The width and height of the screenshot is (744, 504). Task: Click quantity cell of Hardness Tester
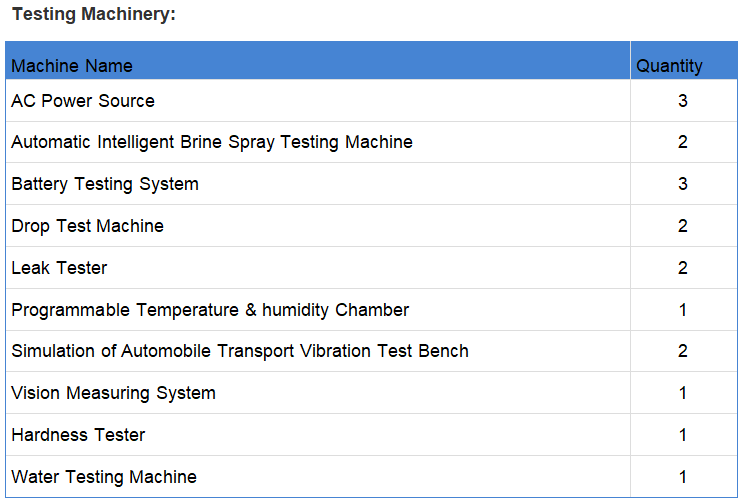(684, 435)
